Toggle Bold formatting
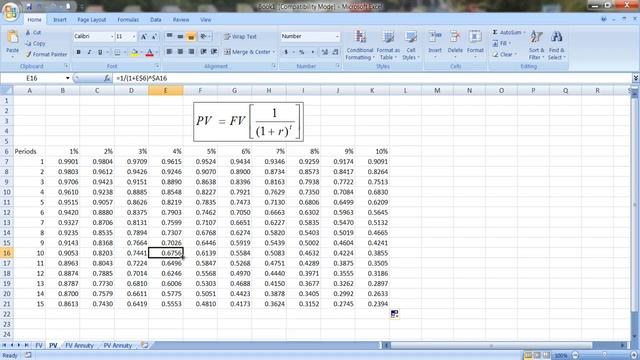The image size is (640, 360). pyautogui.click(x=78, y=52)
